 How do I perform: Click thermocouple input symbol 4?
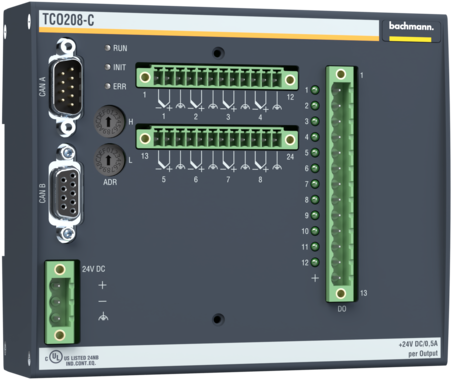[261, 100]
